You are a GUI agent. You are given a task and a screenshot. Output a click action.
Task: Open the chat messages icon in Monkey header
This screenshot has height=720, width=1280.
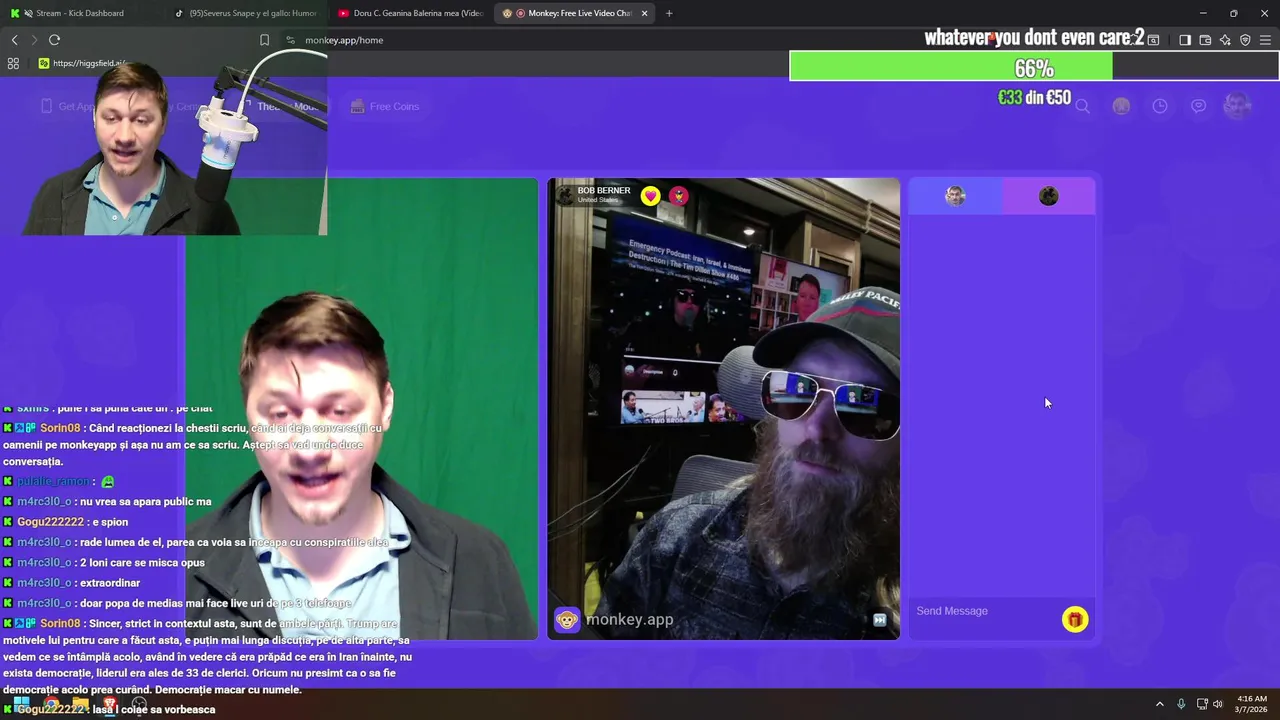click(1198, 106)
